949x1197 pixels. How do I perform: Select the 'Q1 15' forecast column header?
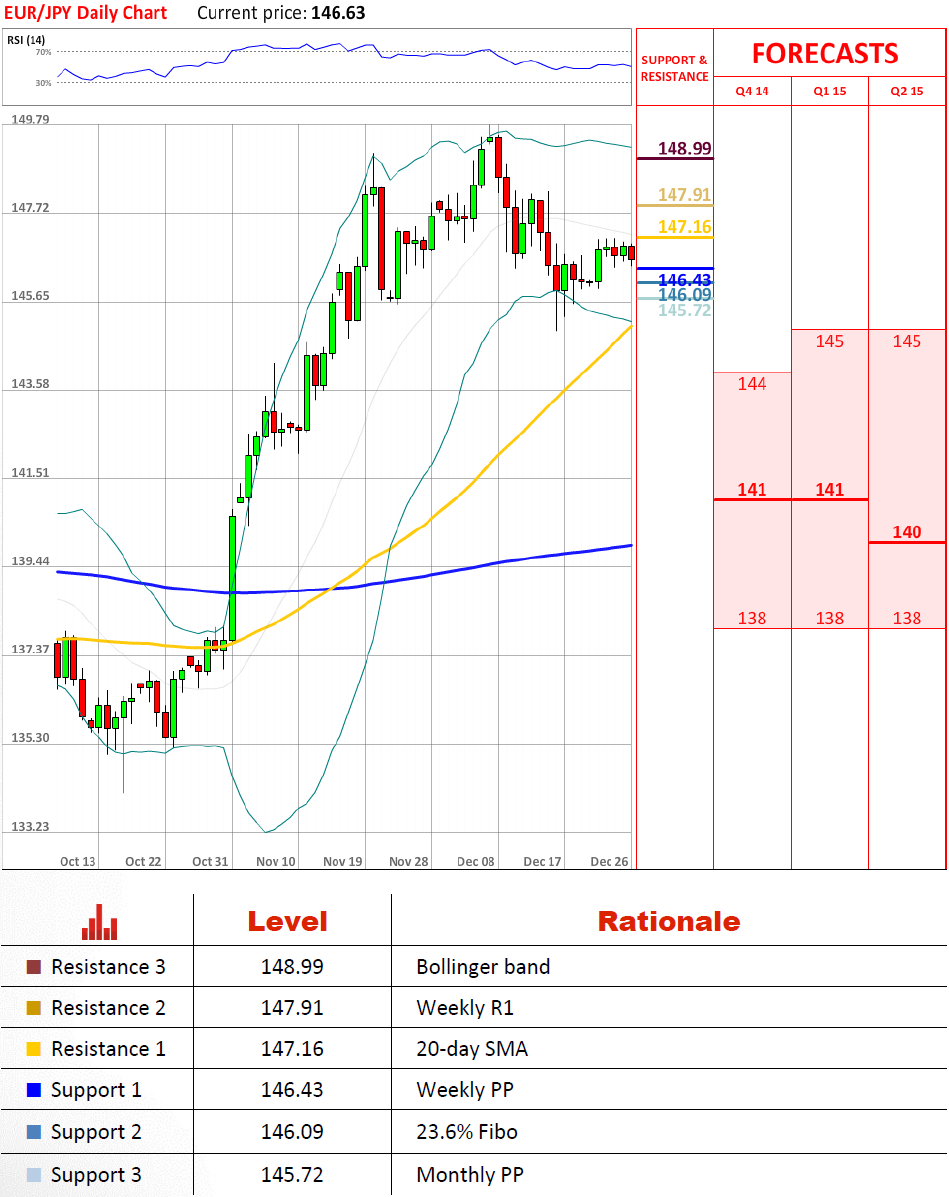click(830, 91)
